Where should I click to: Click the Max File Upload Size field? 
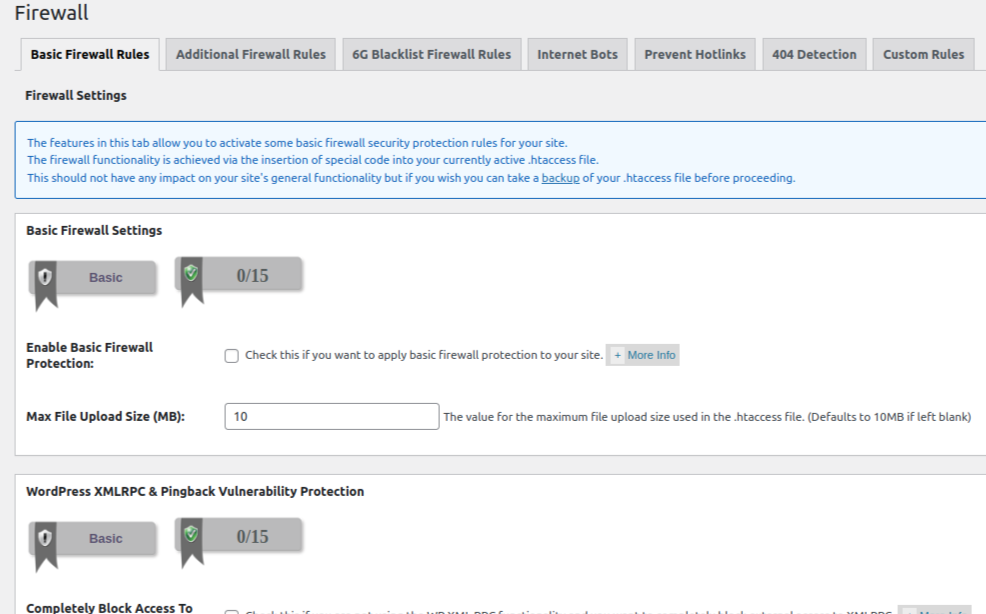331,416
